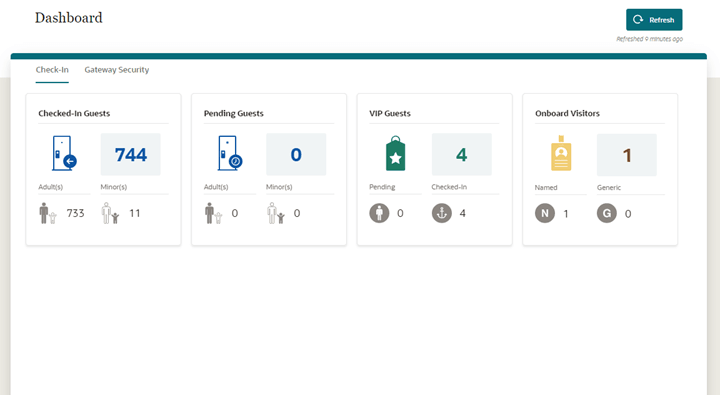The width and height of the screenshot is (720, 395).
Task: Click the 11 minors count
Action: 135,213
